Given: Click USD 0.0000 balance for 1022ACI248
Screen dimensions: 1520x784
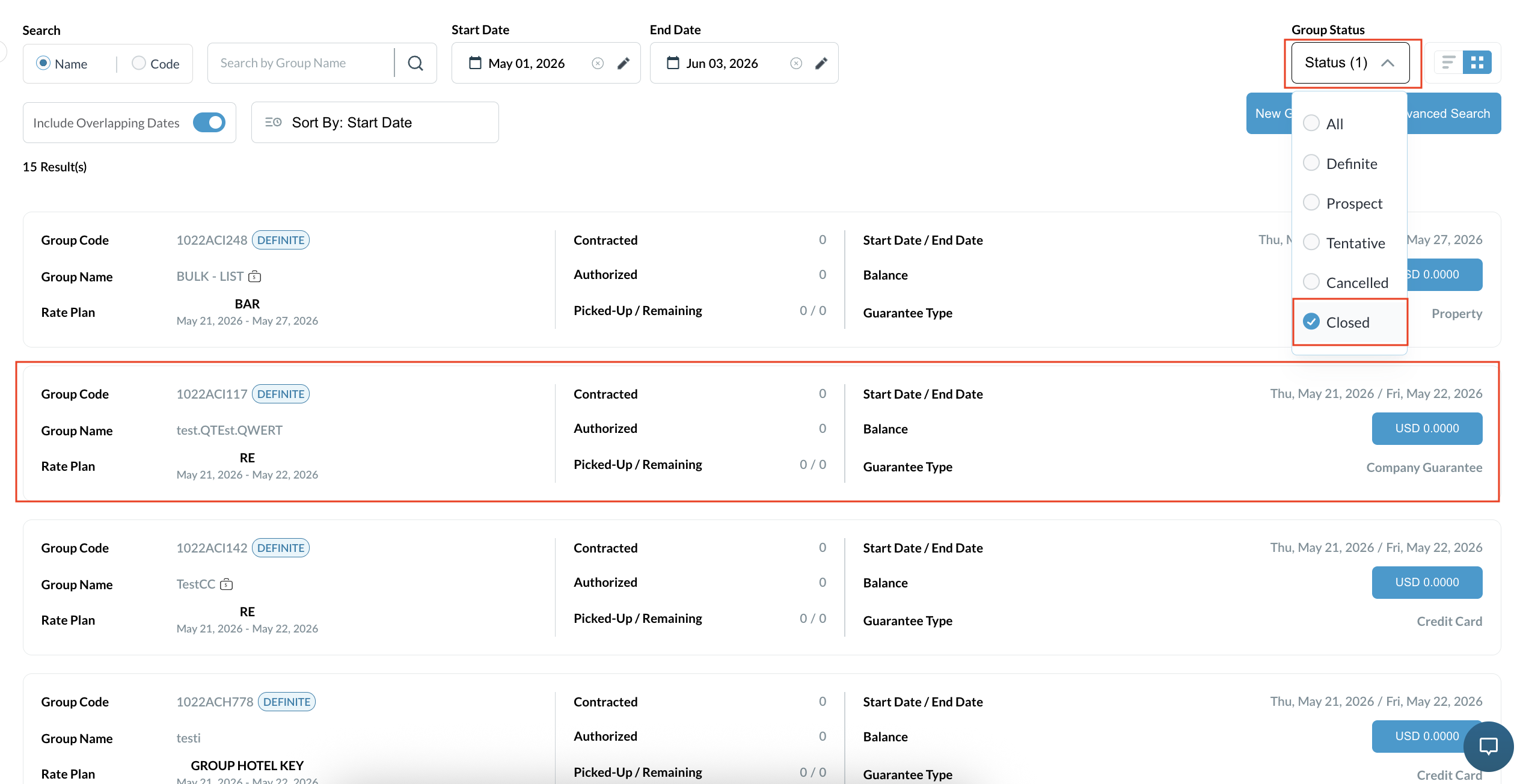Looking at the screenshot, I should coord(1444,274).
